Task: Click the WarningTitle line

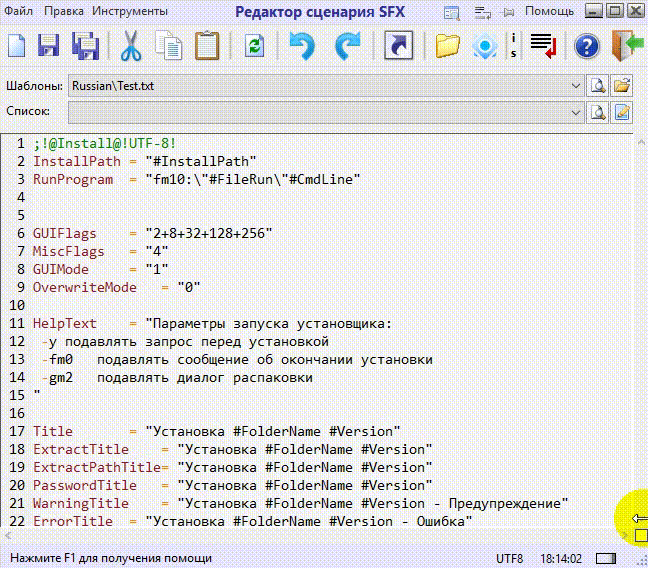Action: coord(300,503)
